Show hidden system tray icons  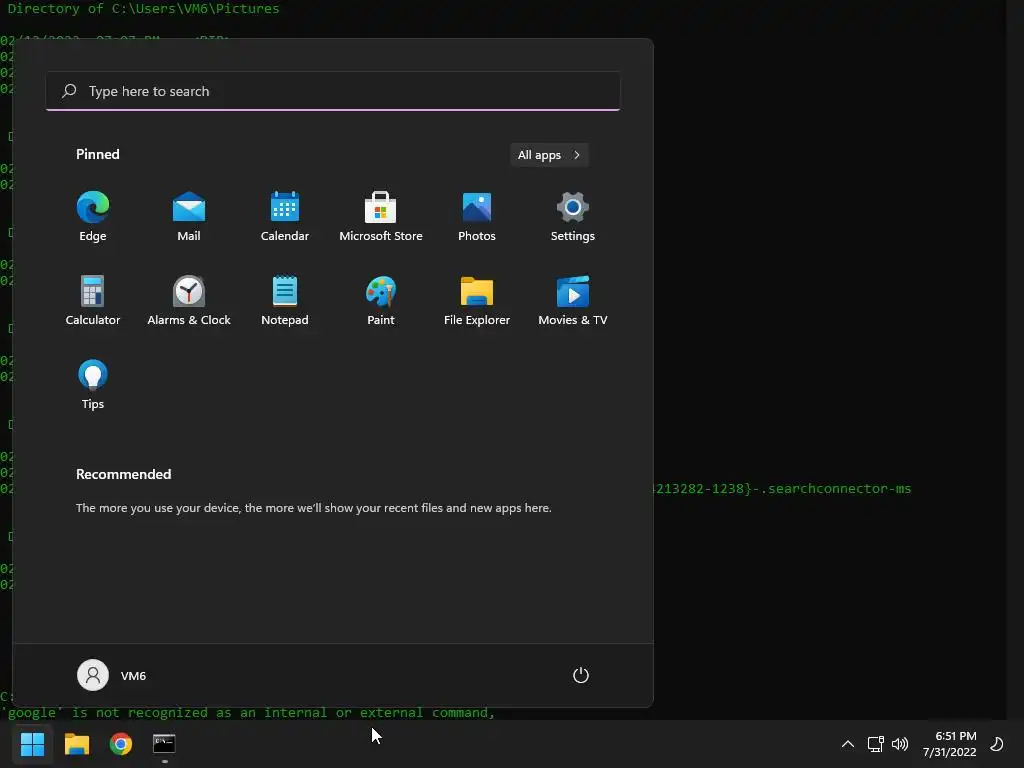click(x=848, y=744)
